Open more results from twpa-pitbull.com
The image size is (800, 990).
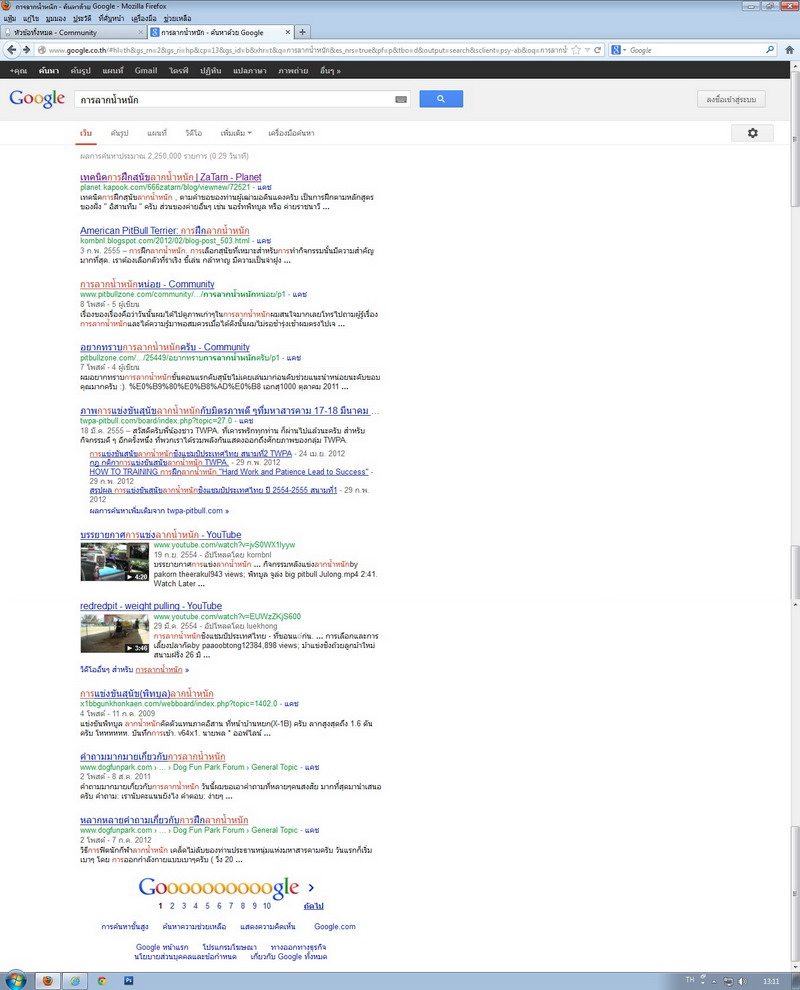159,510
